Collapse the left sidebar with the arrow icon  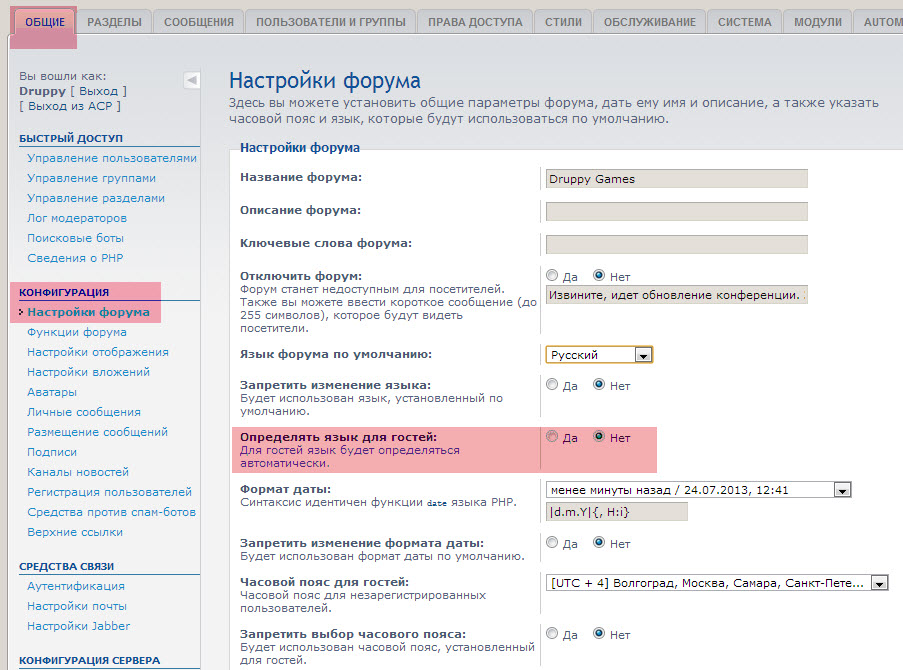192,80
